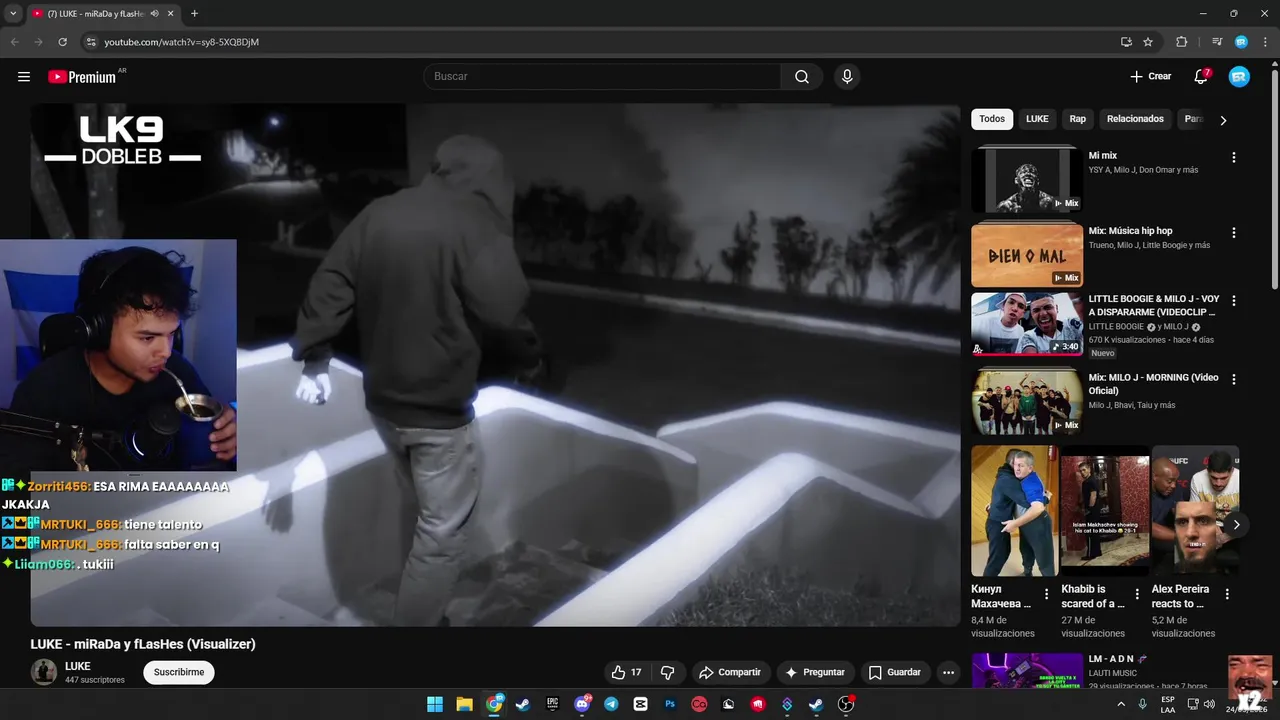View site information icon in address bar
The width and height of the screenshot is (1280, 720).
(90, 42)
